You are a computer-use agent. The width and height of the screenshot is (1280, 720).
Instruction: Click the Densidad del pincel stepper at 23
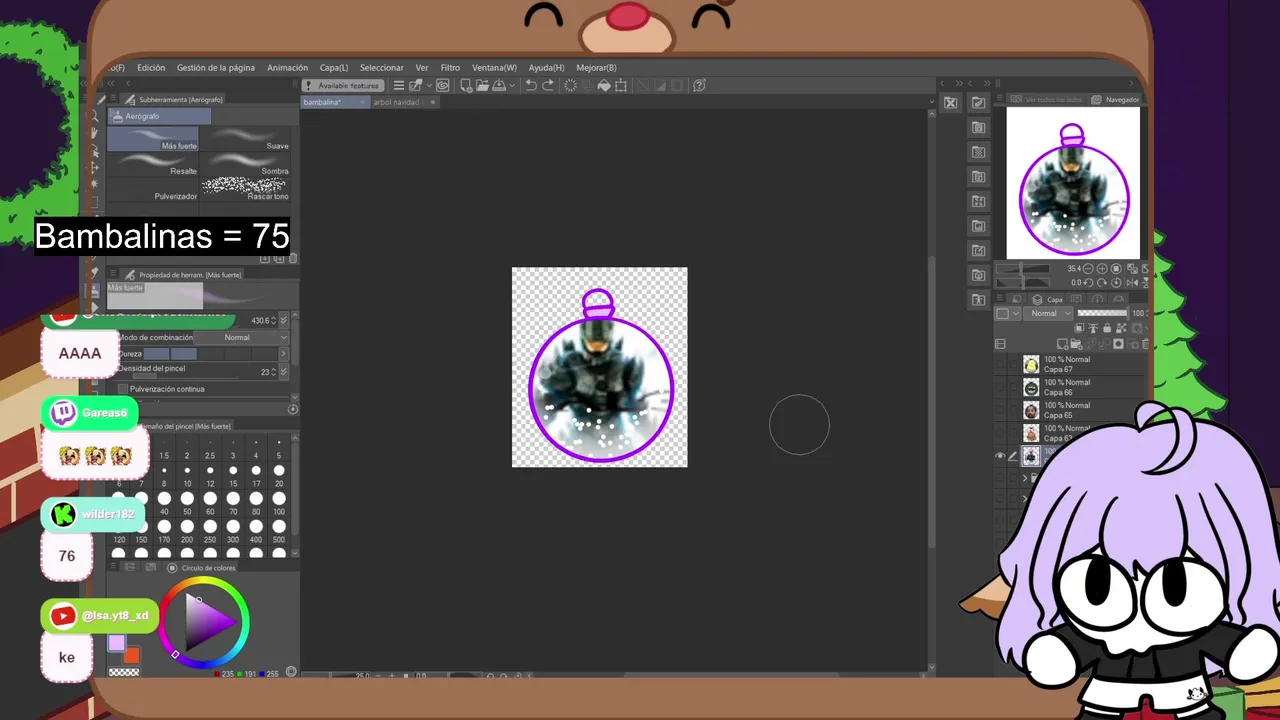(x=273, y=372)
